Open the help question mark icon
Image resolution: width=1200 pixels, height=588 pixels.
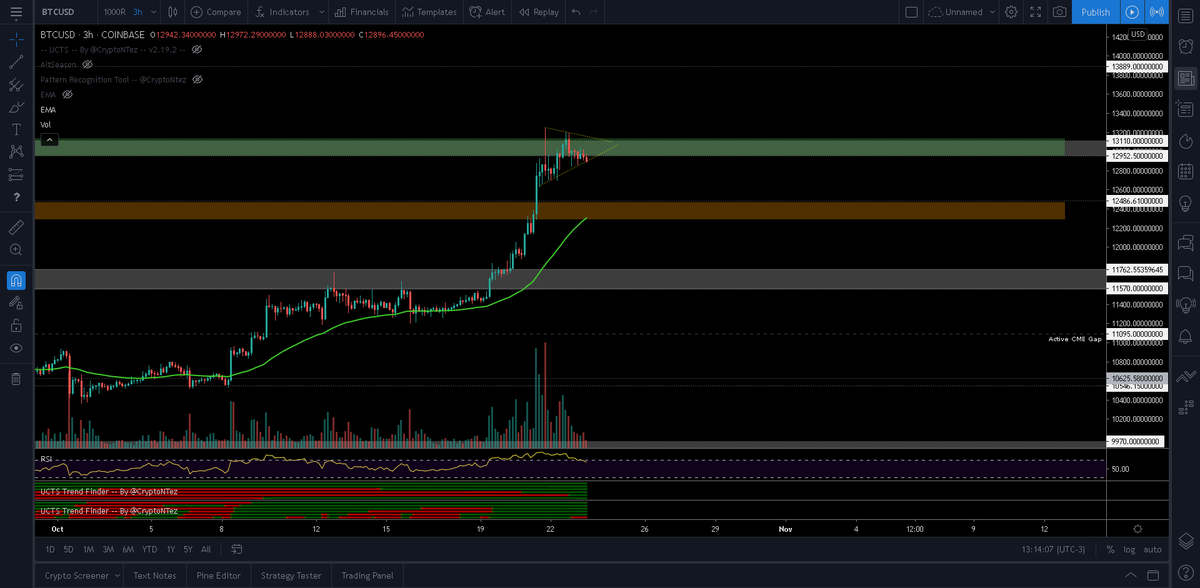click(x=16, y=197)
